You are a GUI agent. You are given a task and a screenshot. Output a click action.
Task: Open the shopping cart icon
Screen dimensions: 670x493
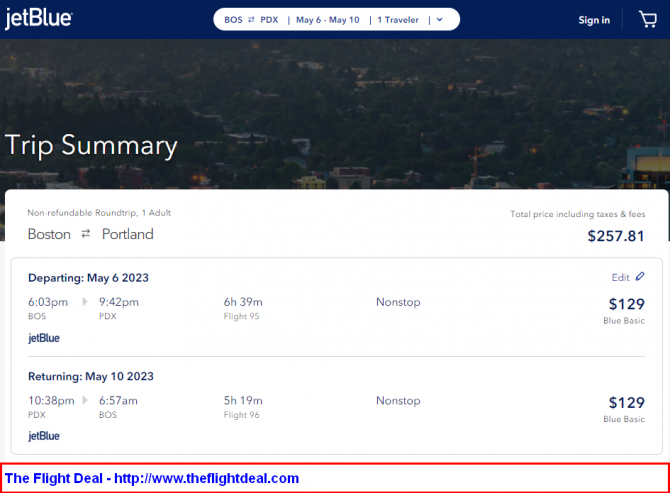click(648, 19)
